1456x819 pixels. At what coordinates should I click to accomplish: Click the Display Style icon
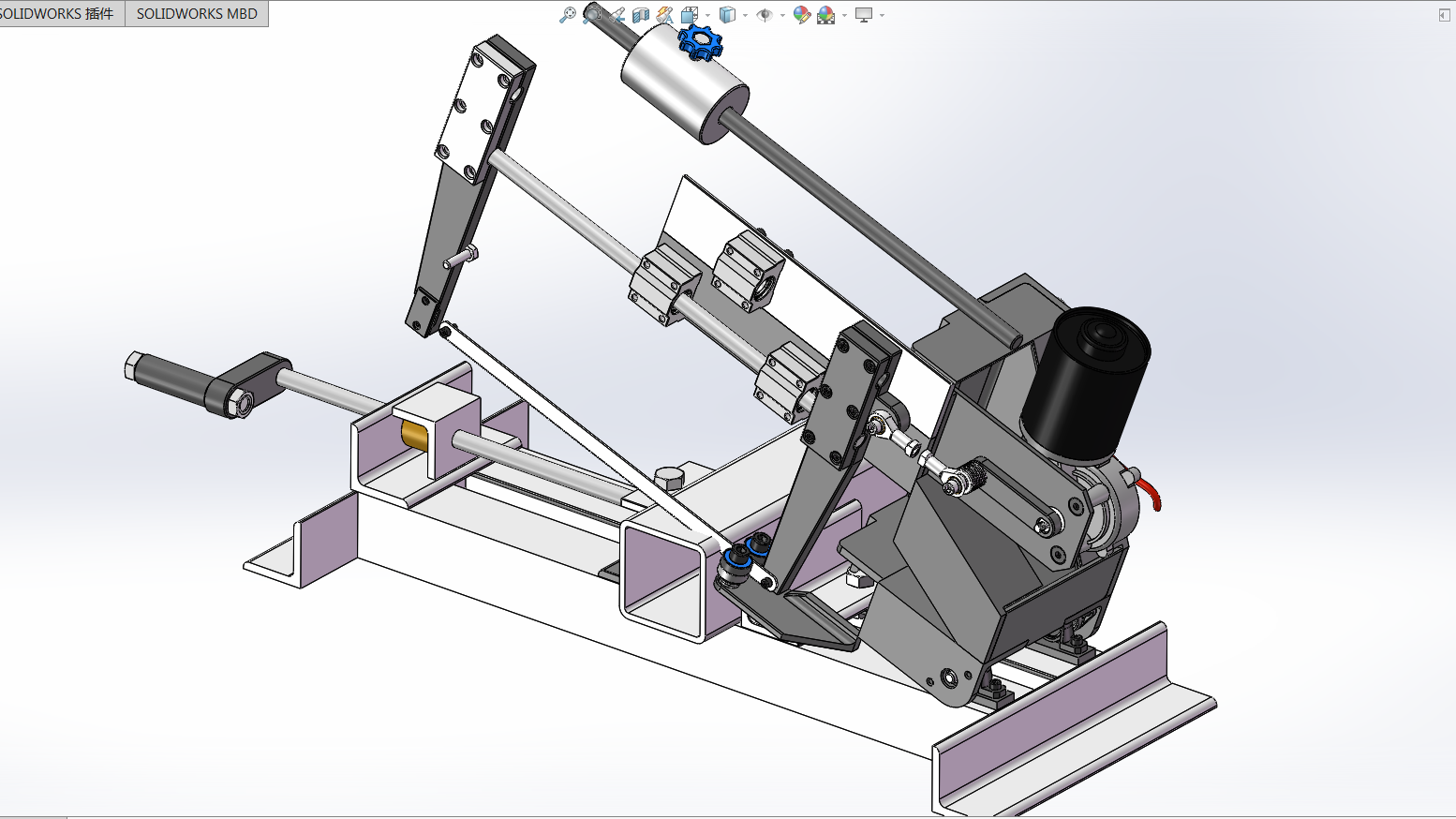click(x=727, y=14)
